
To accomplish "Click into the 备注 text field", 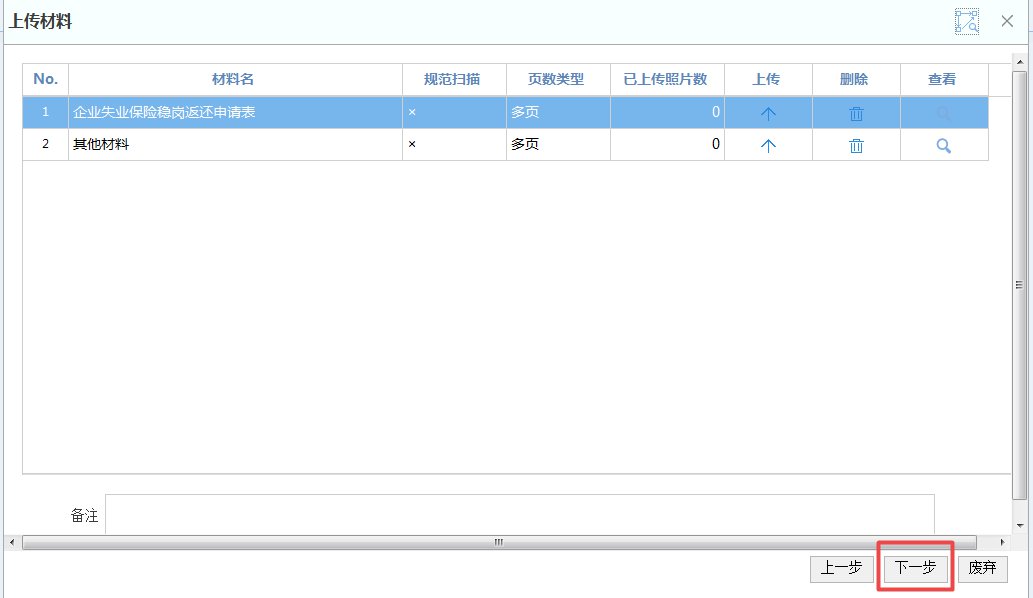I will (x=520, y=514).
